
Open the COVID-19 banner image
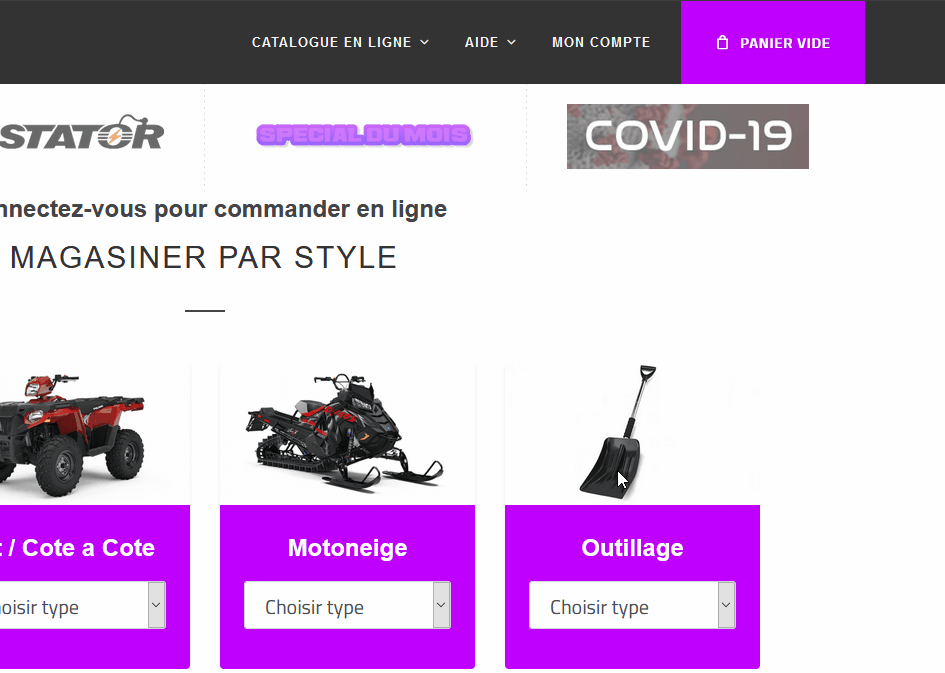click(688, 136)
